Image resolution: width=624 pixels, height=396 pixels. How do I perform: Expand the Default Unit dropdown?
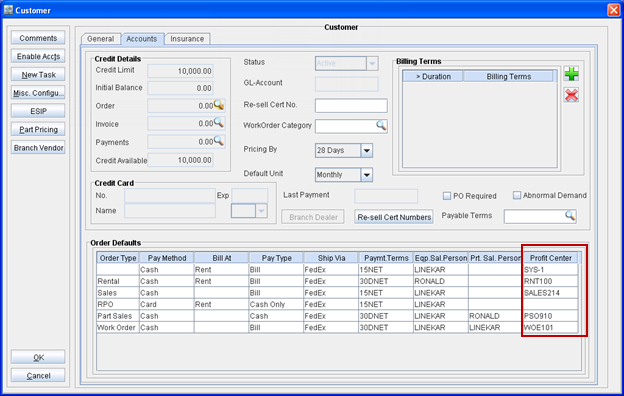coord(367,175)
